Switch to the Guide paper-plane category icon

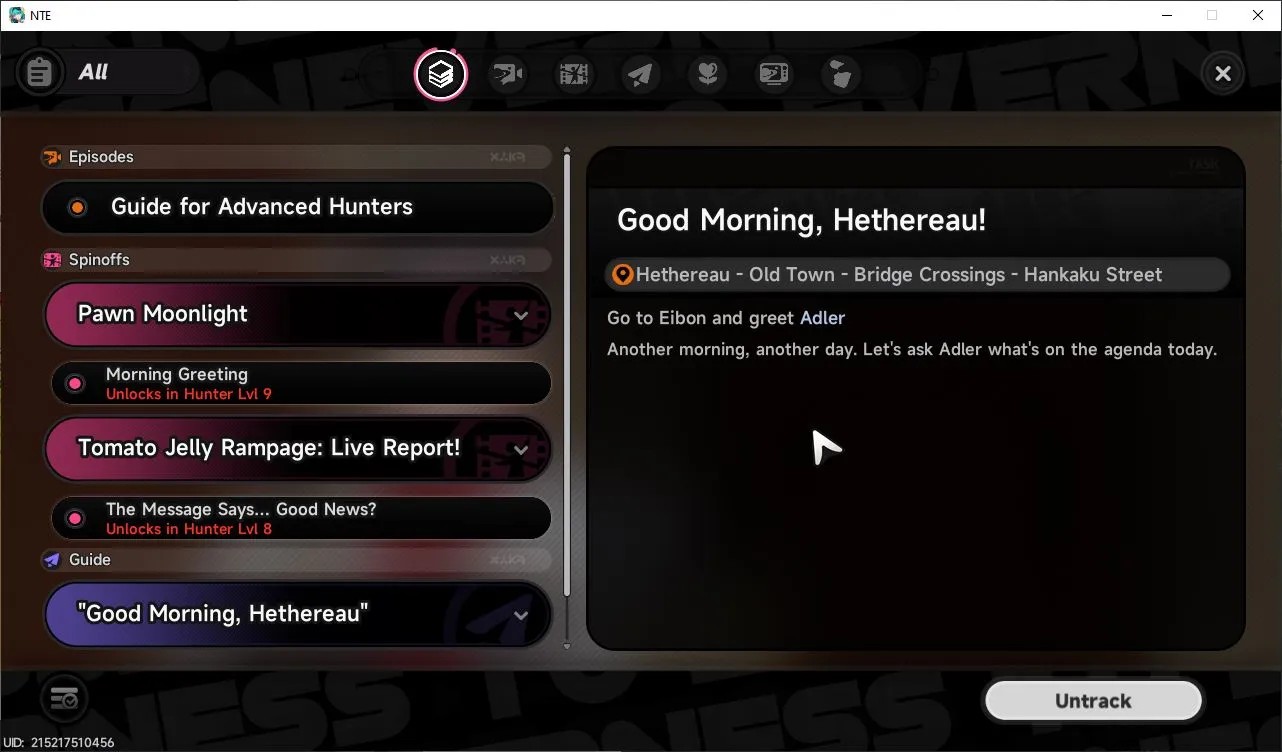pyautogui.click(x=641, y=74)
